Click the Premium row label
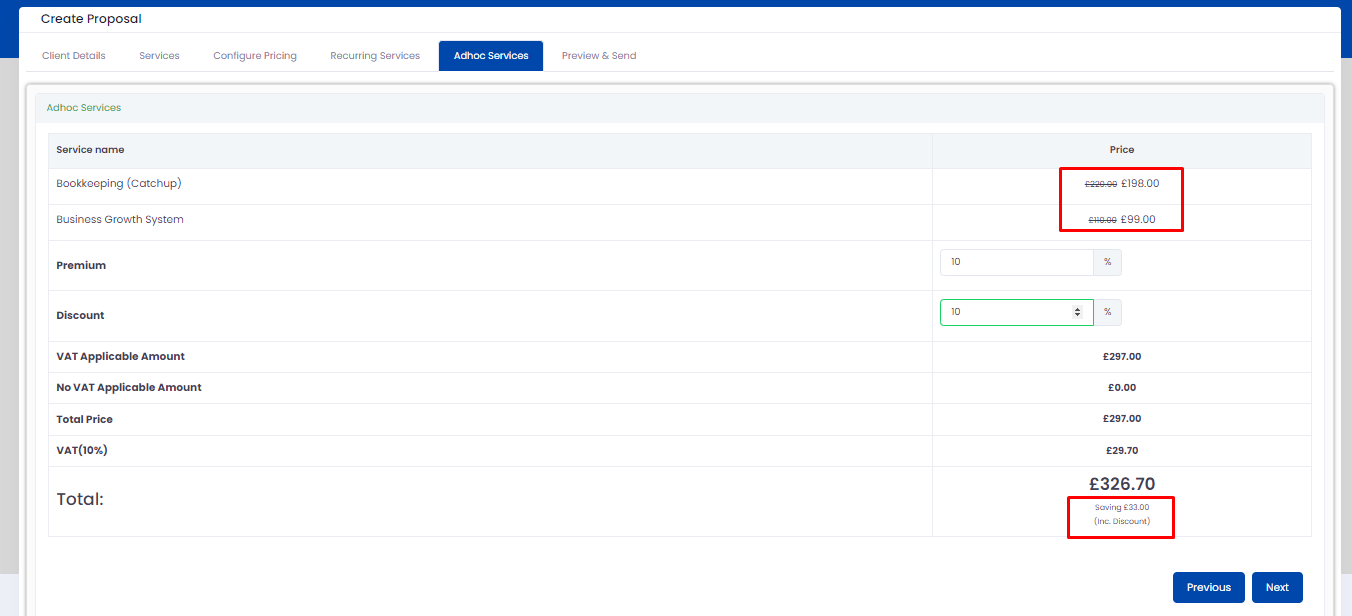This screenshot has height=616, width=1352. 81,265
